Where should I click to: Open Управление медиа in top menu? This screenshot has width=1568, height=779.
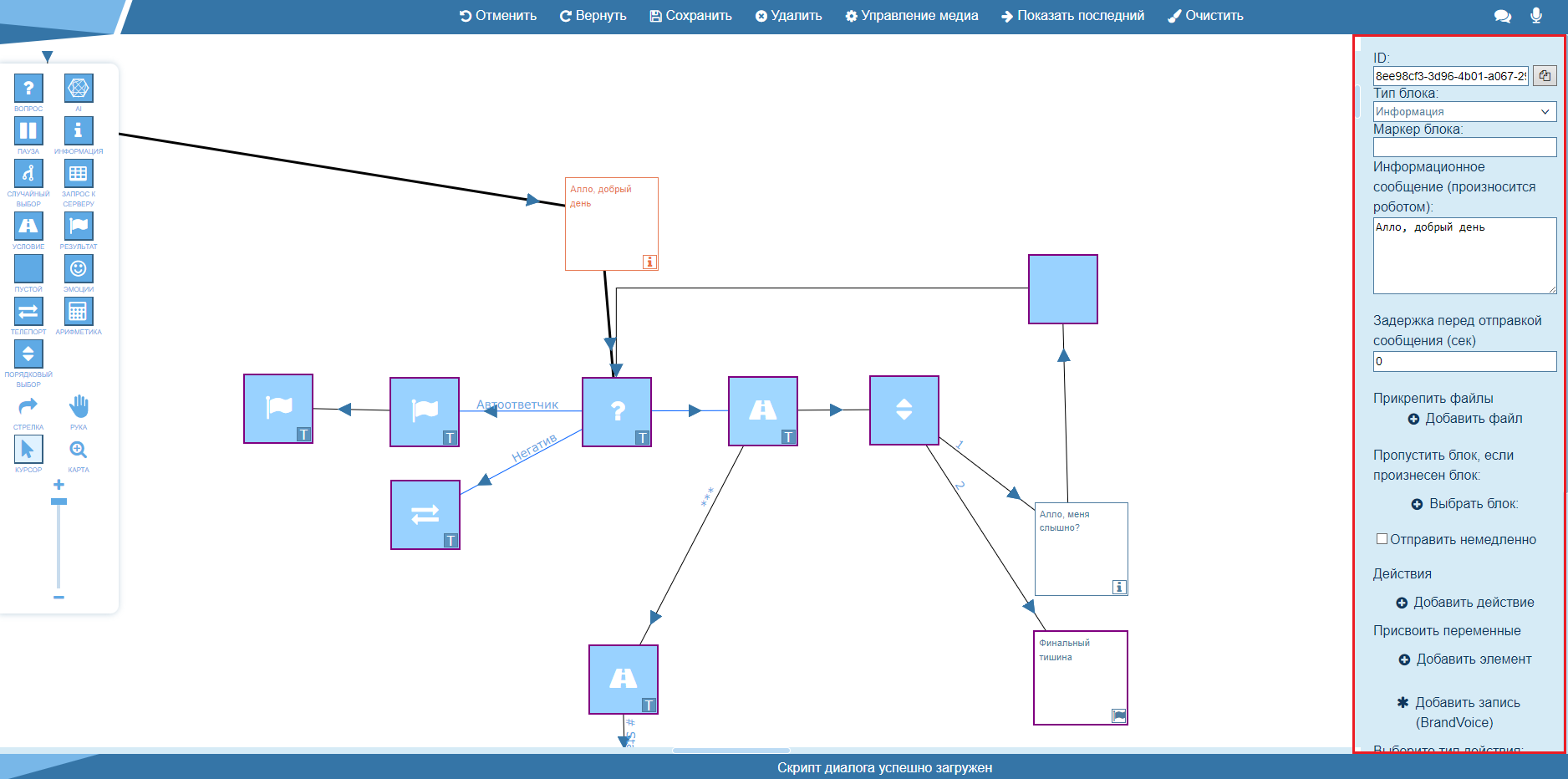(911, 16)
